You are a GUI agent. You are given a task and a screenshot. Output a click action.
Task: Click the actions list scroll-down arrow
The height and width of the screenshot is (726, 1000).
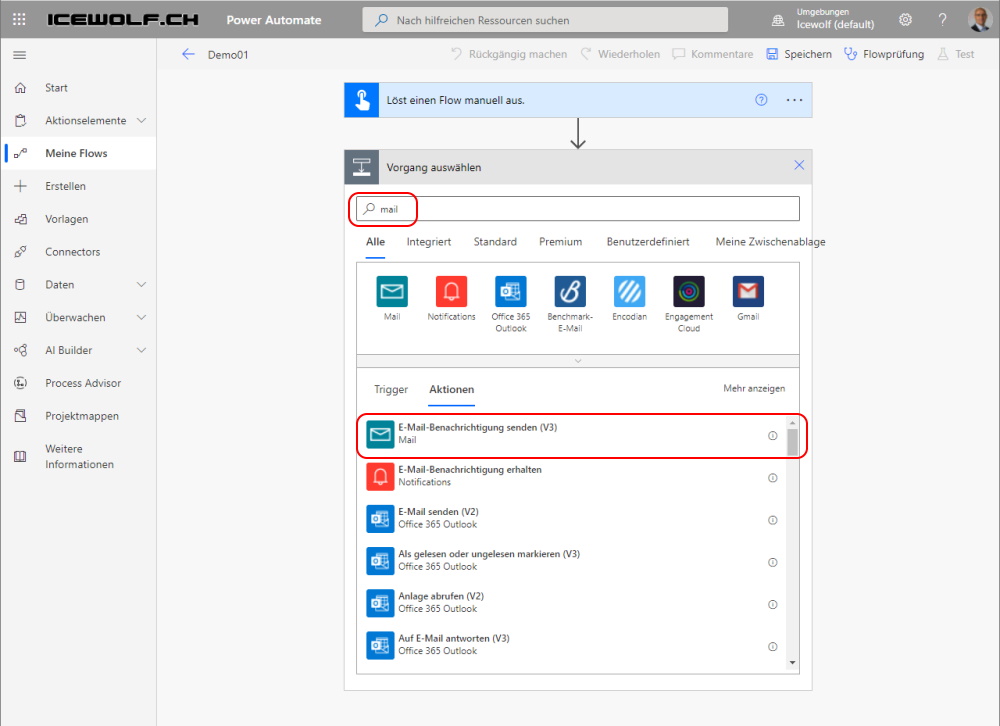click(792, 663)
